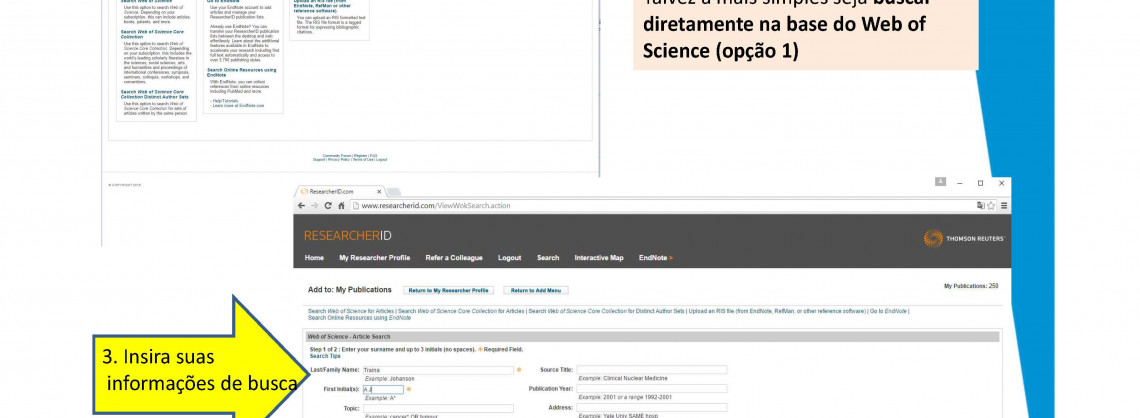Select the ResearcherID.com browser tab
Screen dimensions: 1140x418
[339, 191]
